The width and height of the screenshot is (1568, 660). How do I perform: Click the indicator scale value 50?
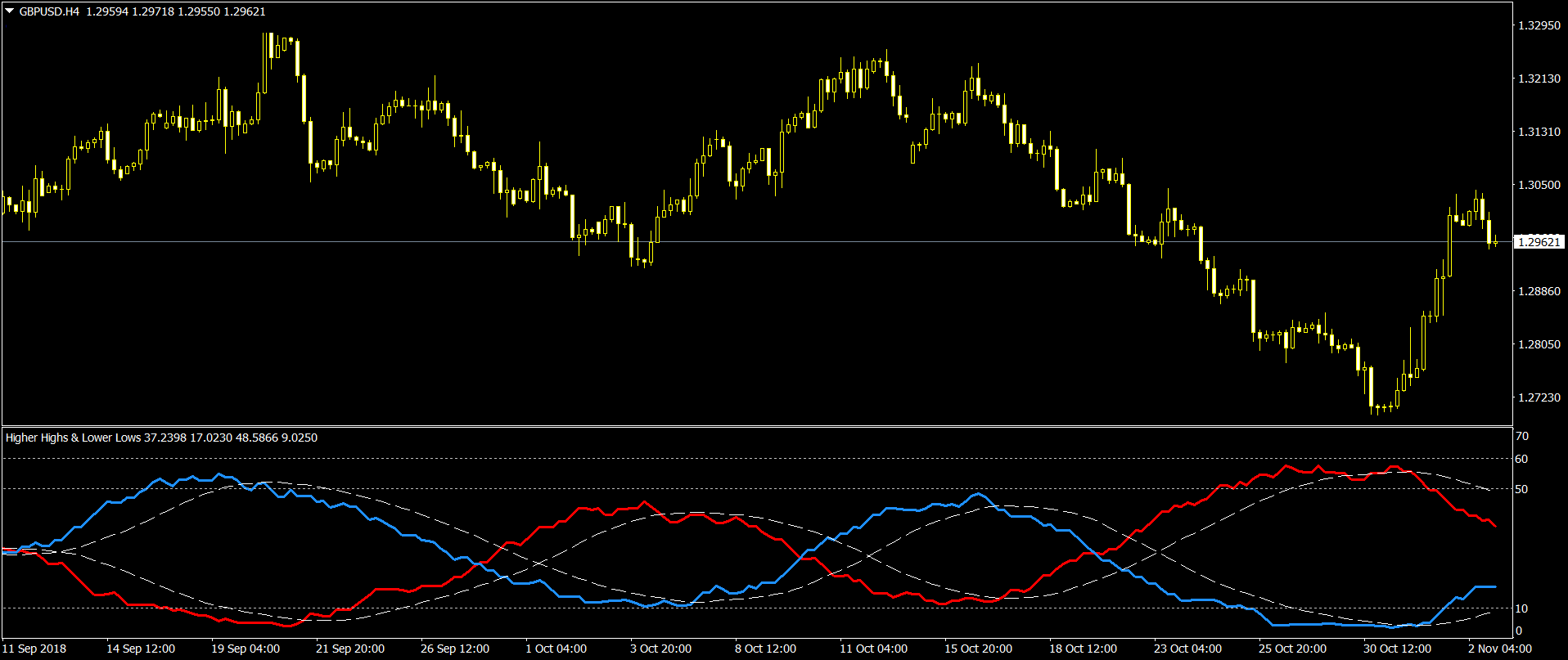tap(1521, 489)
